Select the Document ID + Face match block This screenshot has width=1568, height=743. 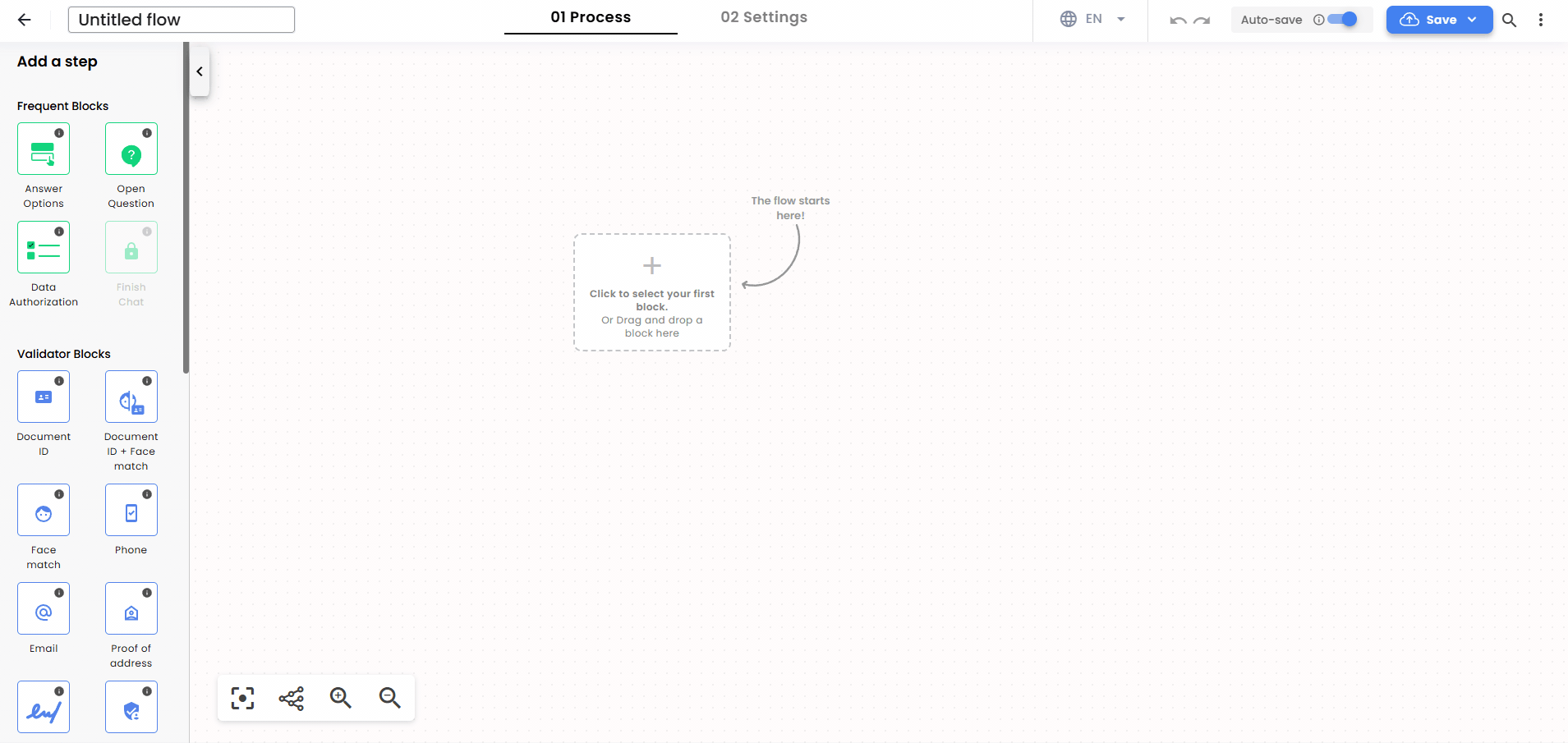coord(131,397)
